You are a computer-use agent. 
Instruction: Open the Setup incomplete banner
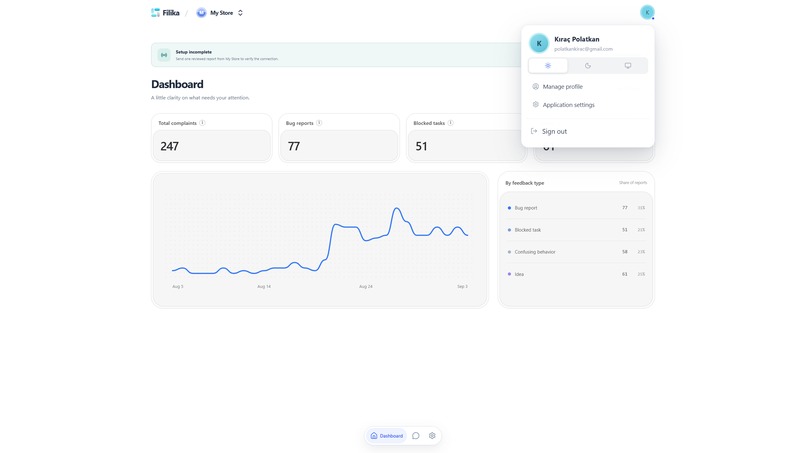pyautogui.click(x=337, y=55)
